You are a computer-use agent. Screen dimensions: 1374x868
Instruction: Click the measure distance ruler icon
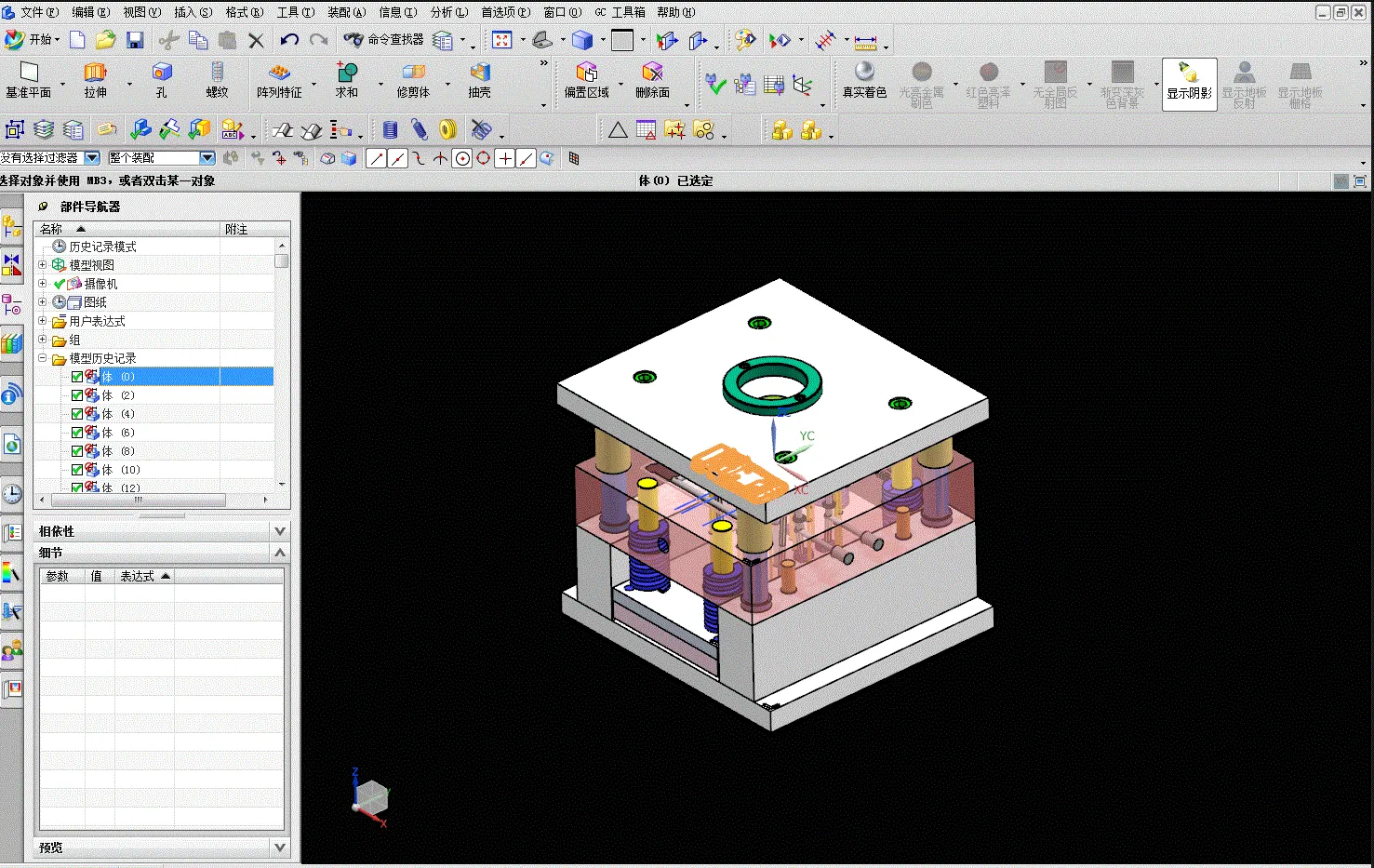865,41
